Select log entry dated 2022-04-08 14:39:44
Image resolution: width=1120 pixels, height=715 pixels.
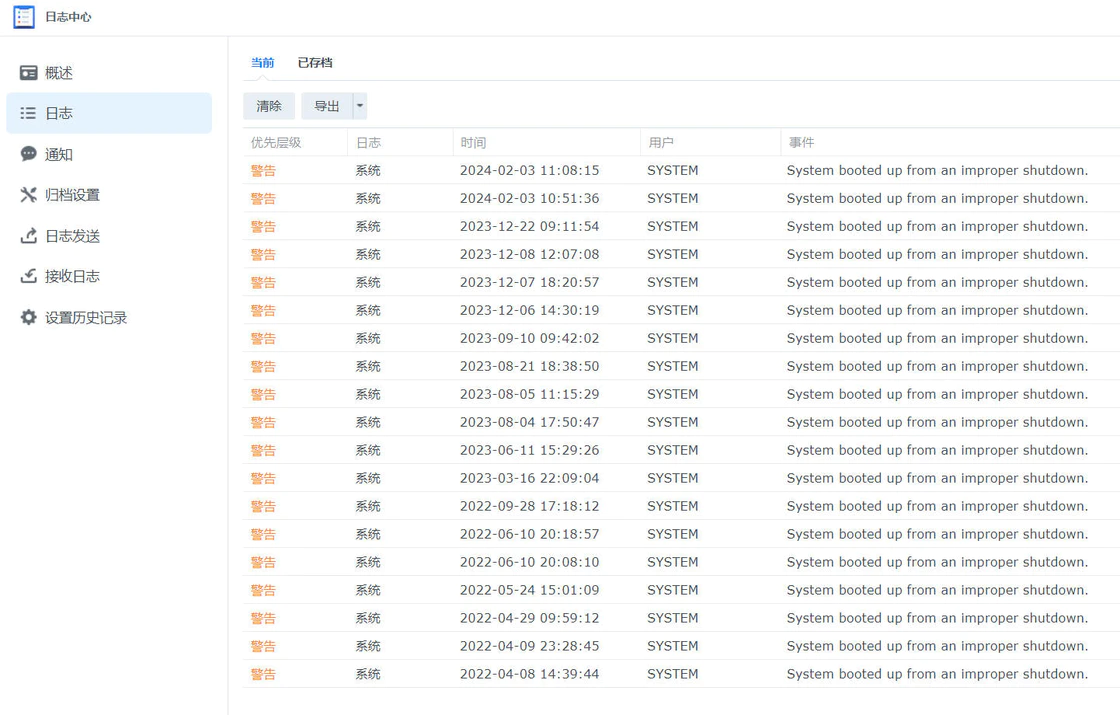tap(529, 675)
